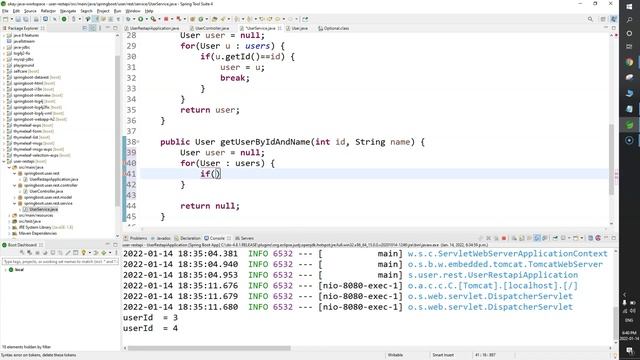This screenshot has width=640, height=360.
Task: Open the Source menu
Action: (x=30, y=11)
